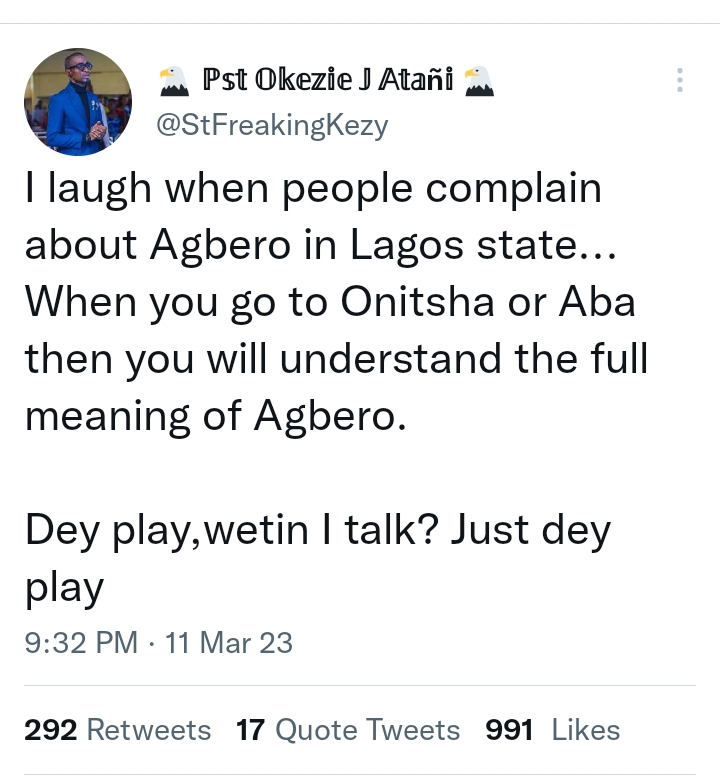Open Pst Okezie J Atañi's profile name
720x781 pixels.
coord(328,80)
